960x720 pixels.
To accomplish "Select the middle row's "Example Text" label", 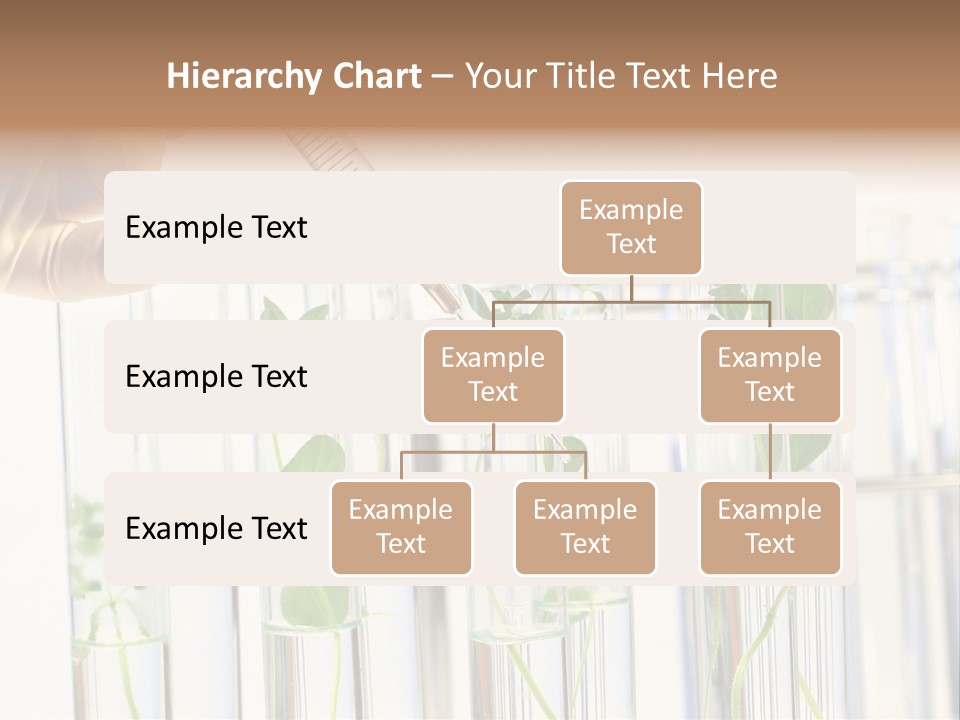I will [216, 376].
